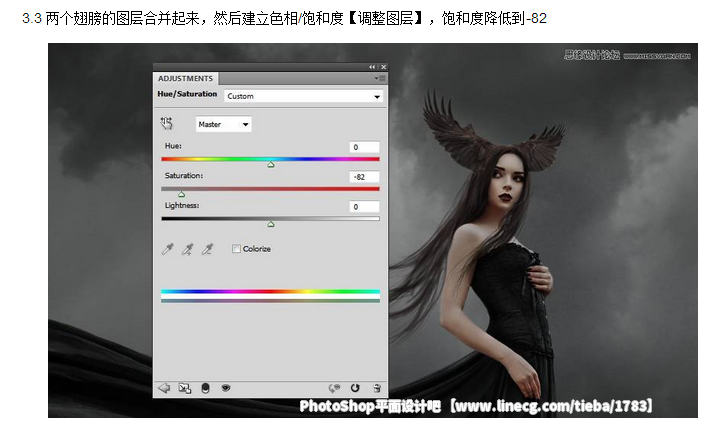The width and height of the screenshot is (708, 425).
Task: Open the Custom preset dropdown
Action: pyautogui.click(x=303, y=96)
